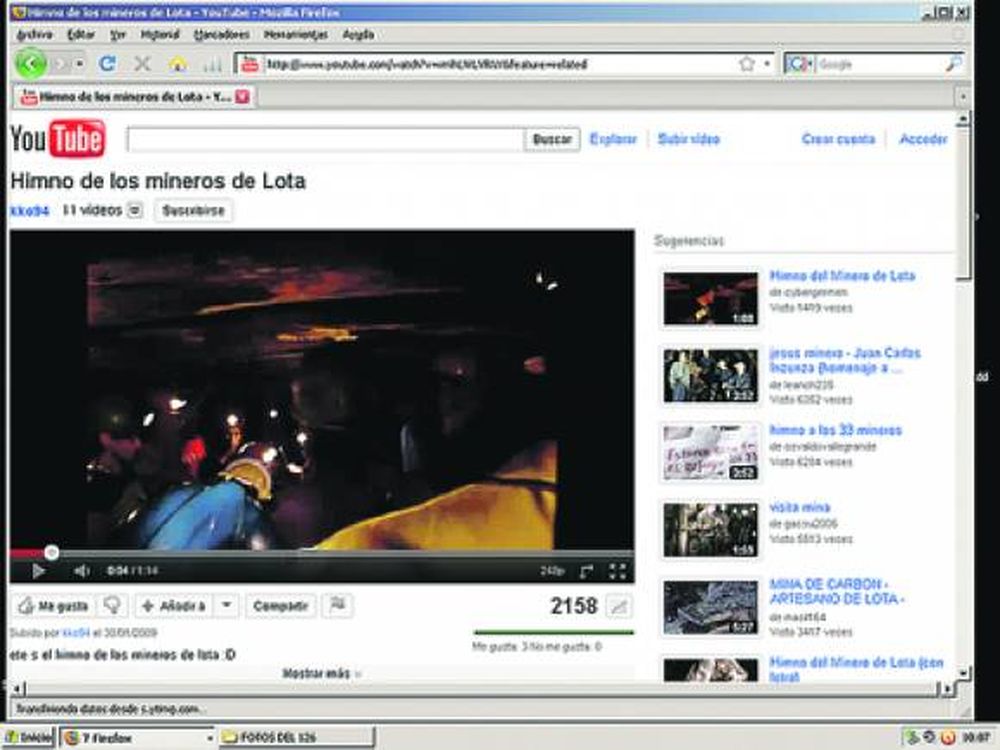Click the thumbs-down dislike icon

[114, 606]
